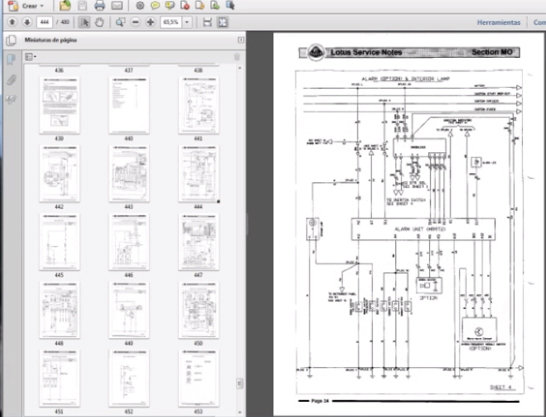546x417 pixels.
Task: Activate the Hand pan tool
Action: click(99, 22)
